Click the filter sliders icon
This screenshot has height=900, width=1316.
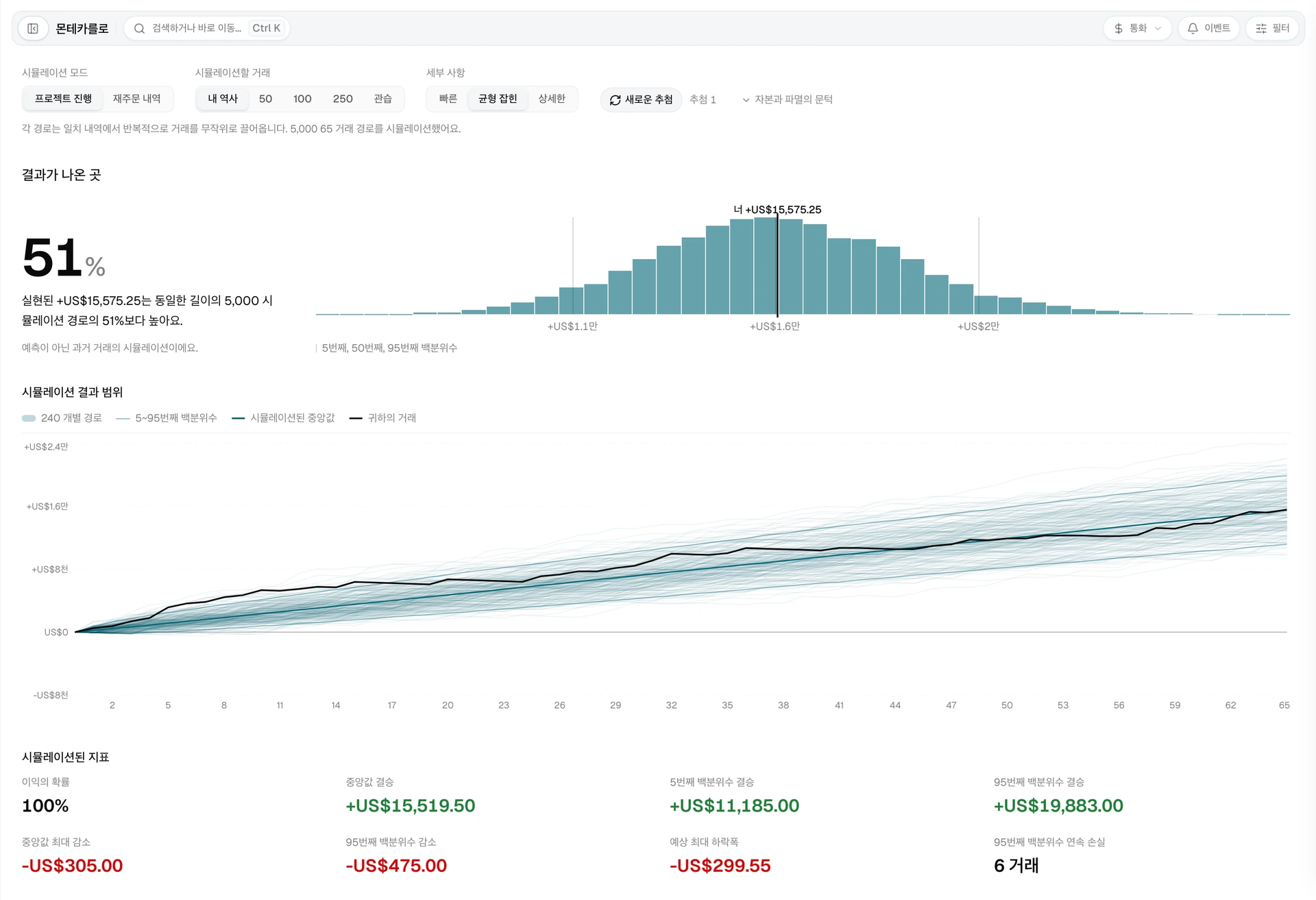(1261, 28)
